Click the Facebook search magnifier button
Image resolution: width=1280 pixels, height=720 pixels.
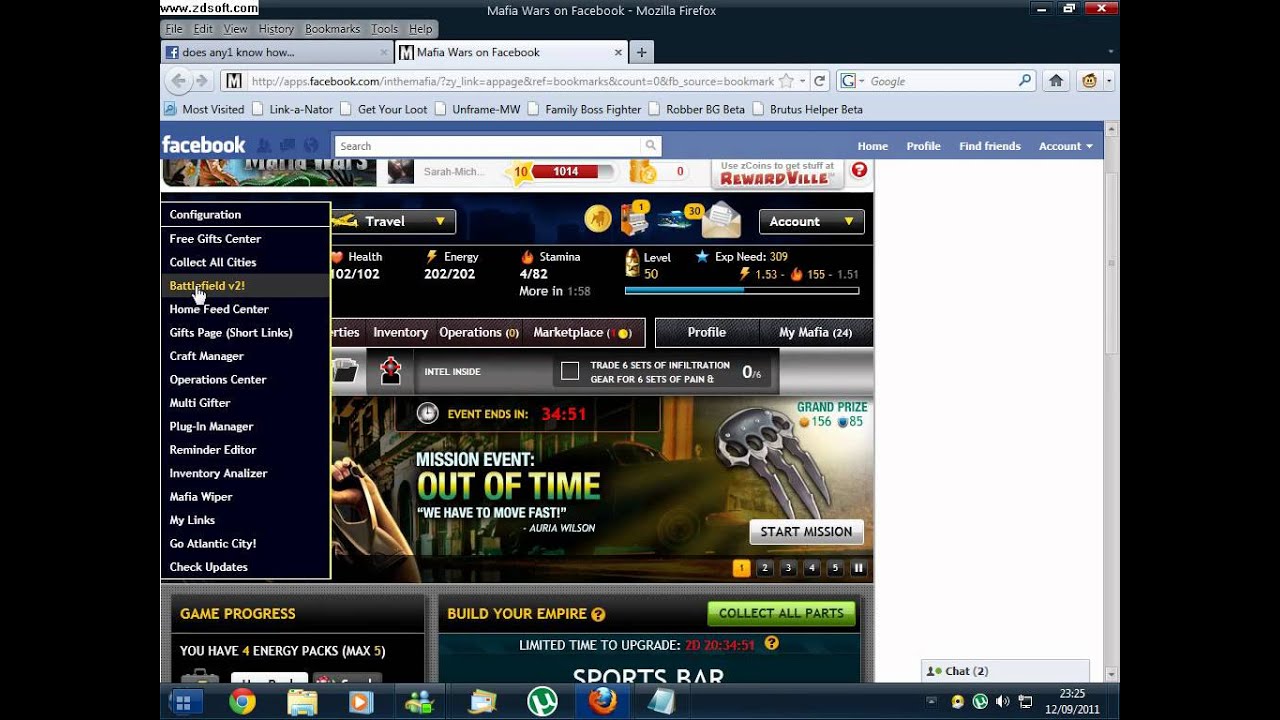click(x=650, y=145)
